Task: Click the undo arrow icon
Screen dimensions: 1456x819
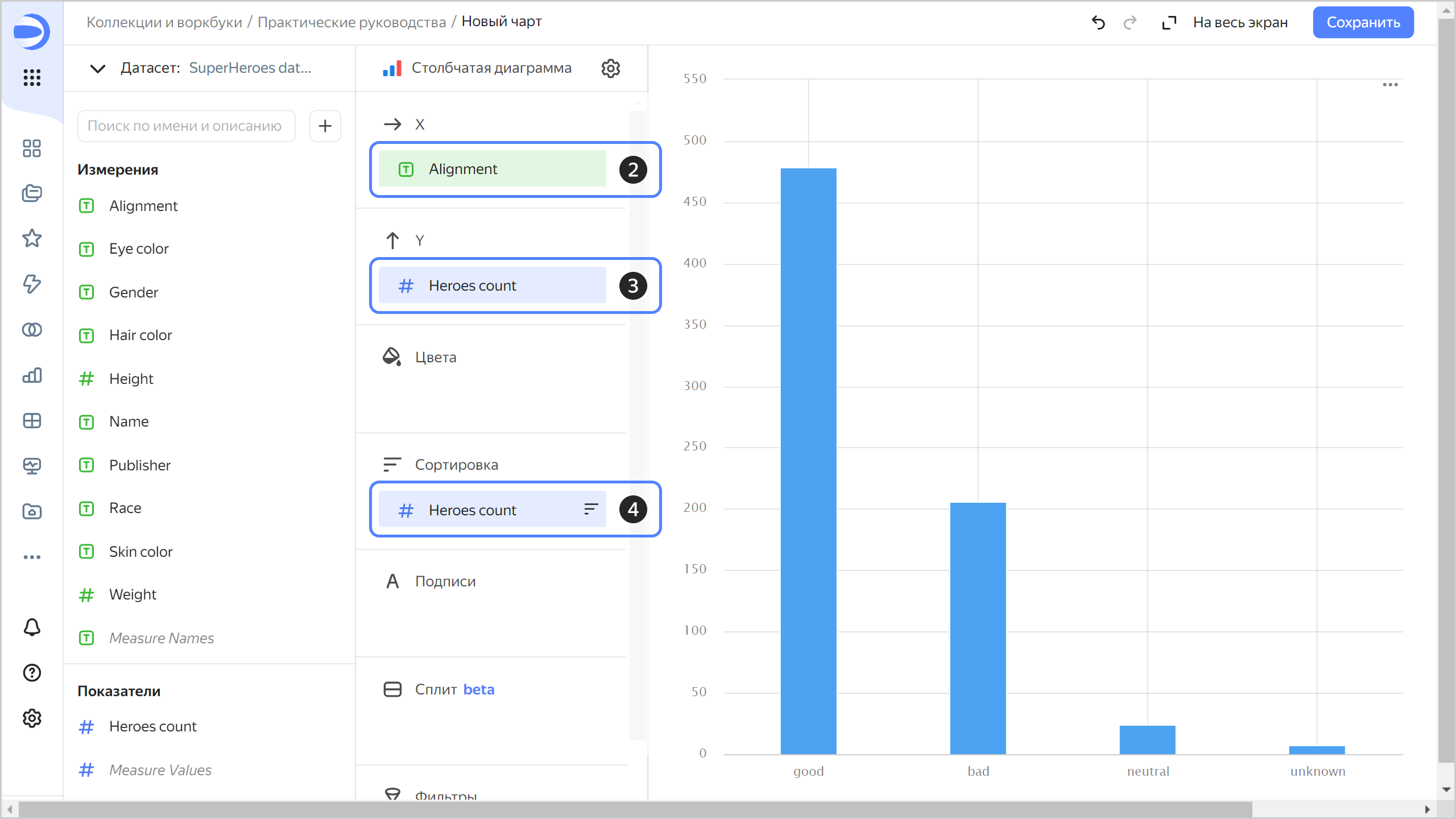Action: pos(1098,23)
